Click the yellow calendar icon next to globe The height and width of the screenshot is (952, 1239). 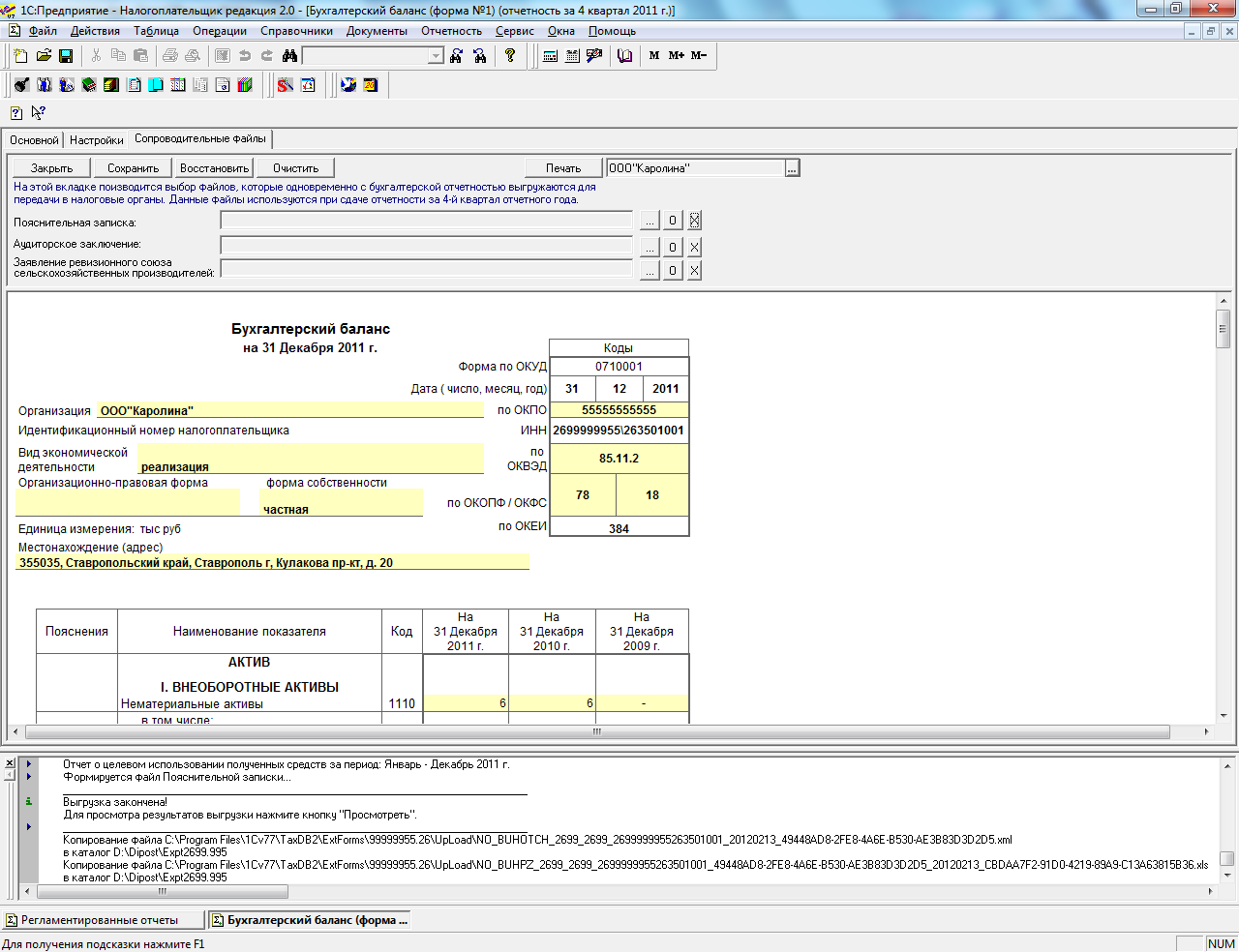pos(371,85)
